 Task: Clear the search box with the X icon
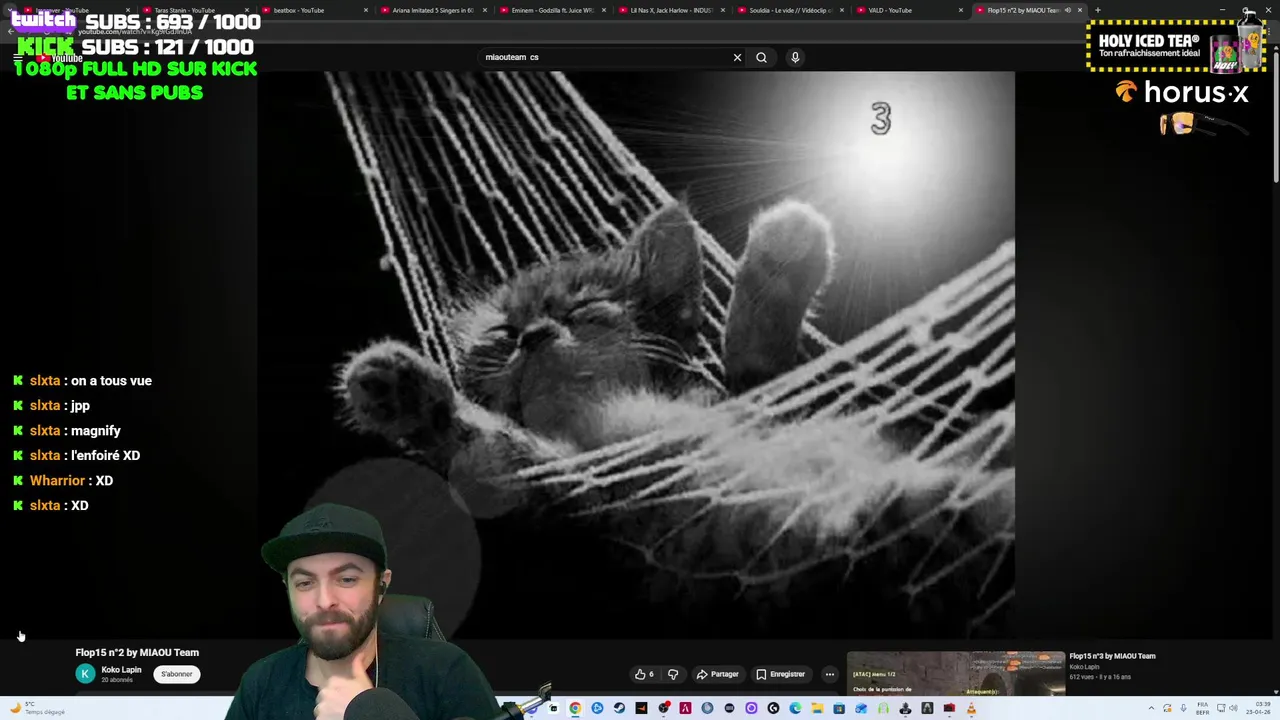point(737,57)
